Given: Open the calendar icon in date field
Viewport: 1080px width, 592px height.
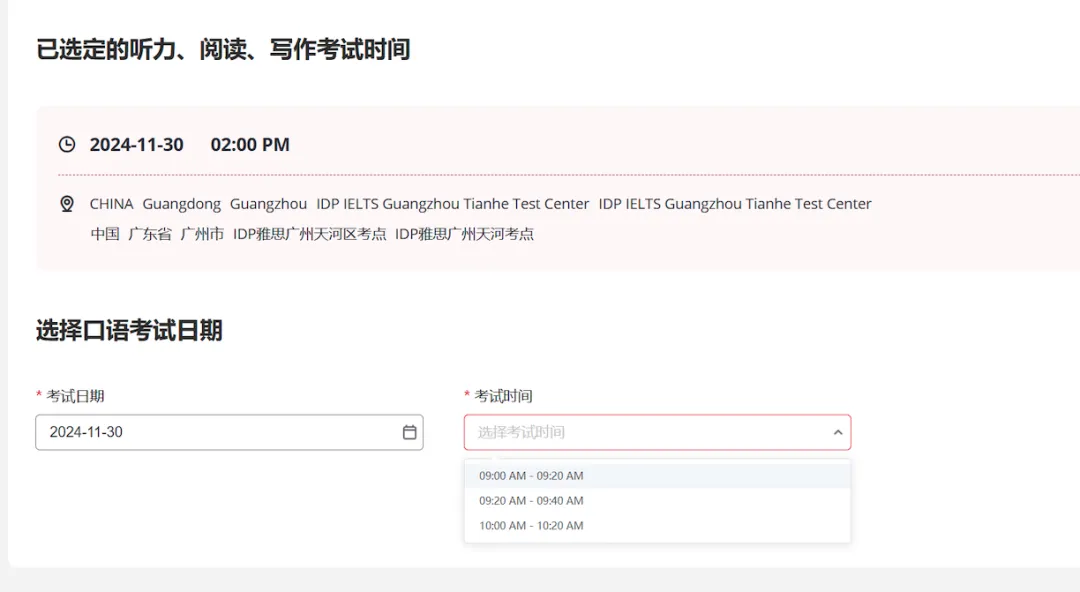Looking at the screenshot, I should pos(409,432).
